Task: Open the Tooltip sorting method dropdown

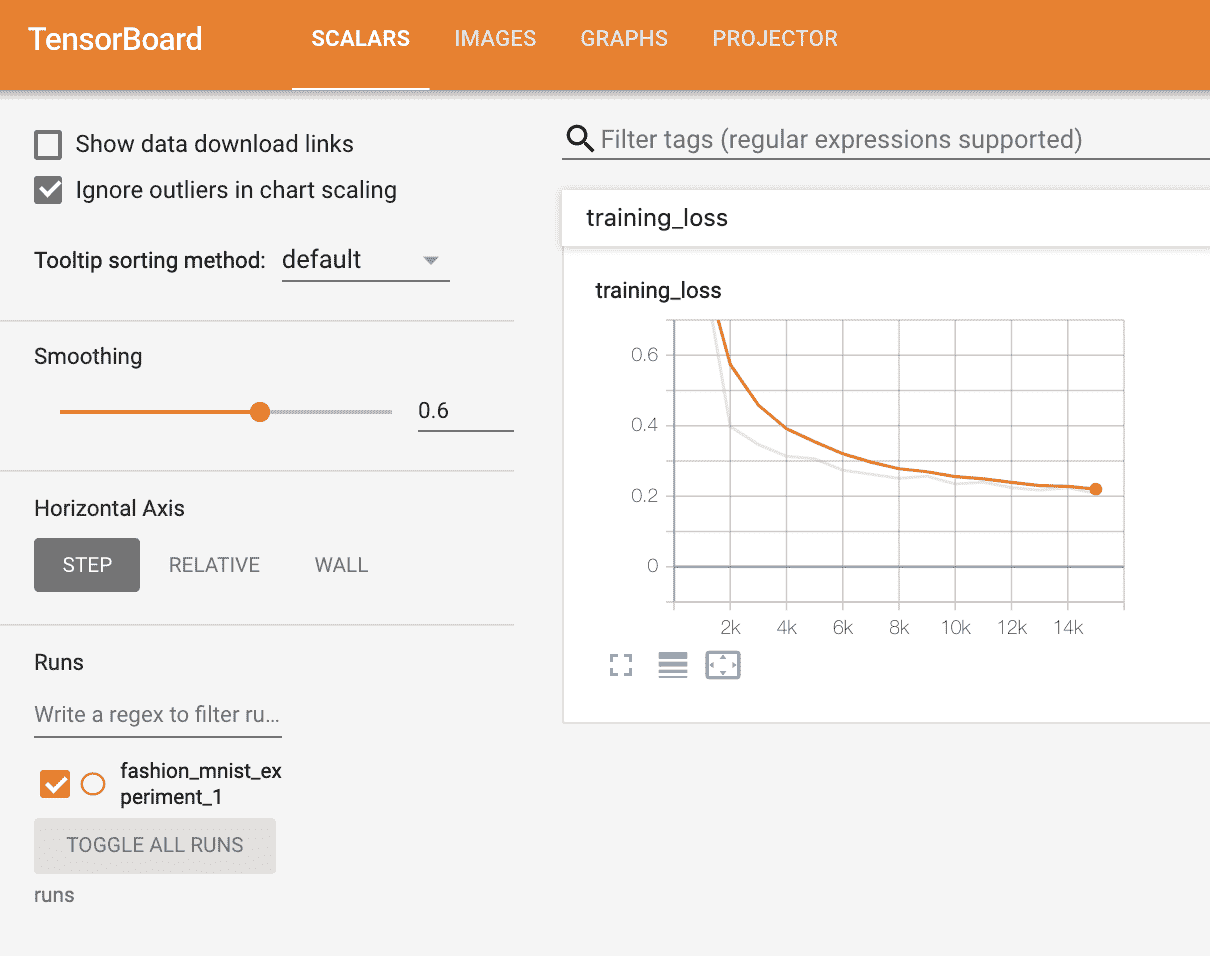Action: click(x=365, y=259)
